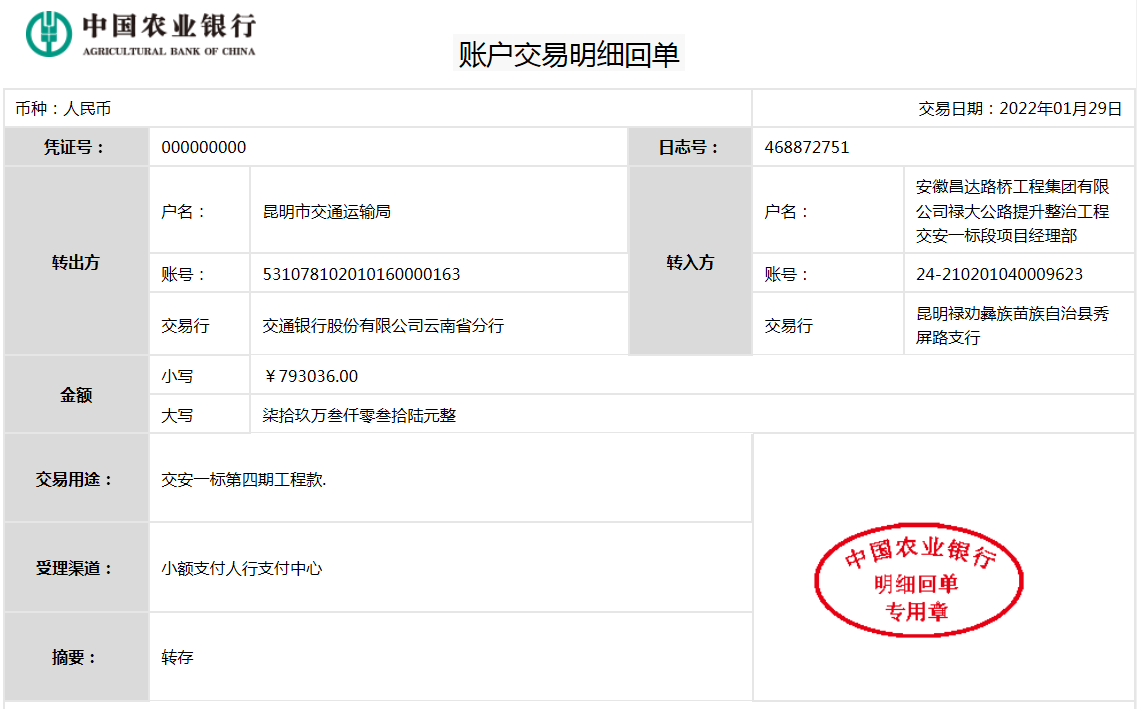Viewport: 1137px width, 709px height.
Task: Click the log number 468872751
Action: coord(806,147)
